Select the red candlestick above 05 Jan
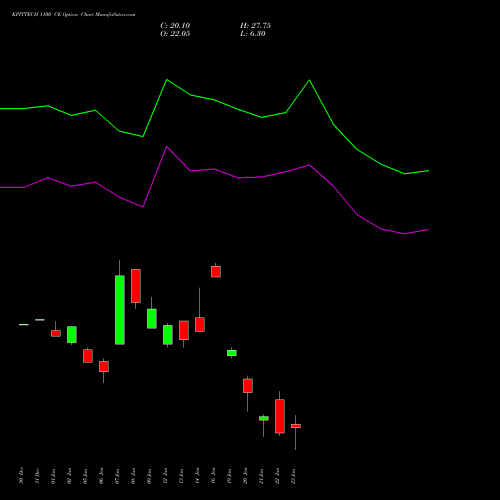The image size is (500, 500). pos(88,356)
